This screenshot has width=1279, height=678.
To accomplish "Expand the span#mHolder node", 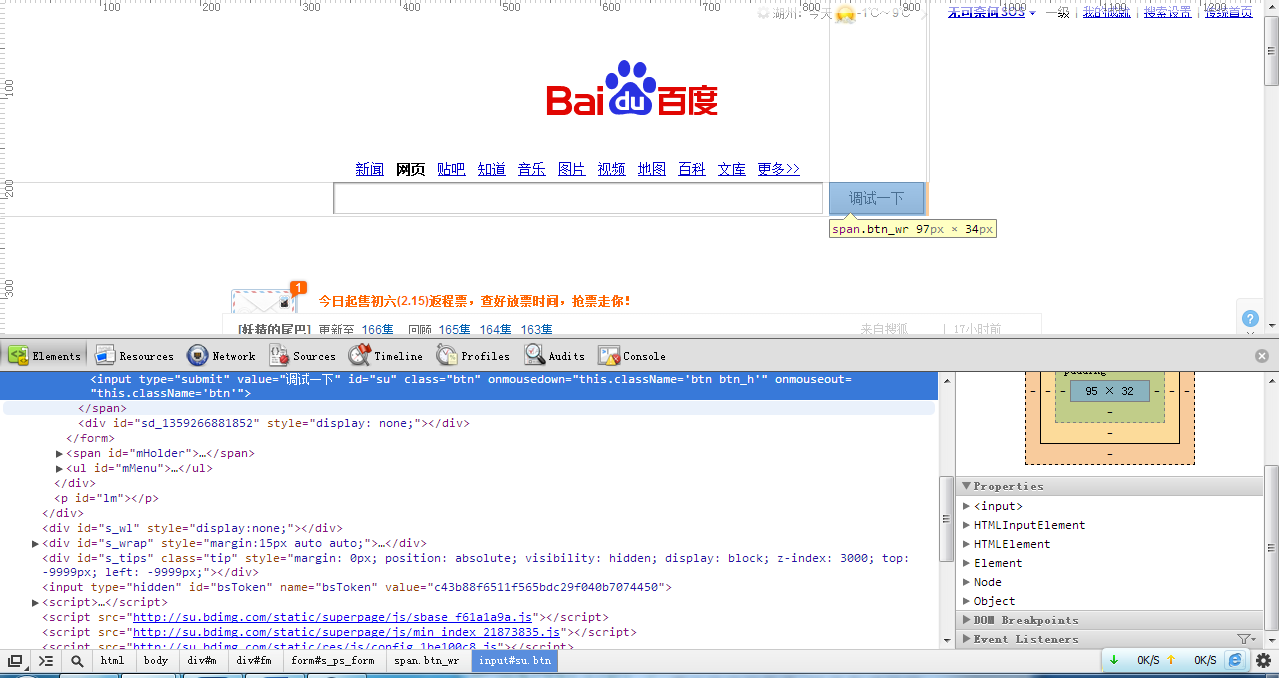I will [x=60, y=453].
